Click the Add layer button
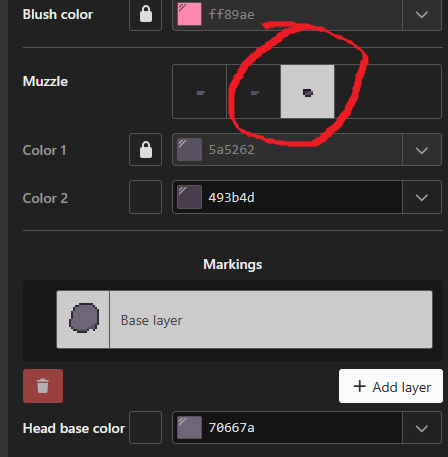This screenshot has width=448, height=457. coord(391,386)
